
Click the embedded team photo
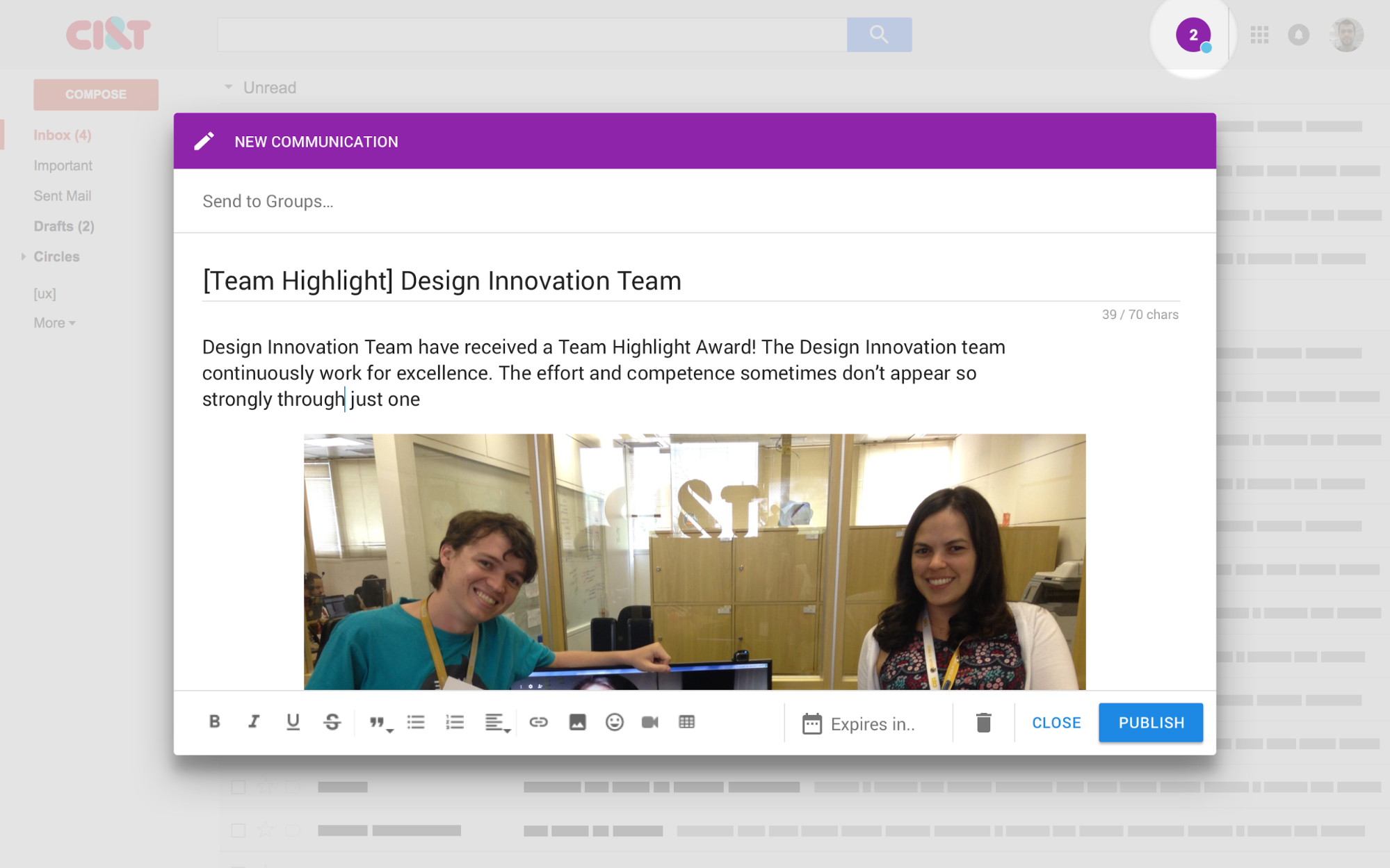click(694, 562)
